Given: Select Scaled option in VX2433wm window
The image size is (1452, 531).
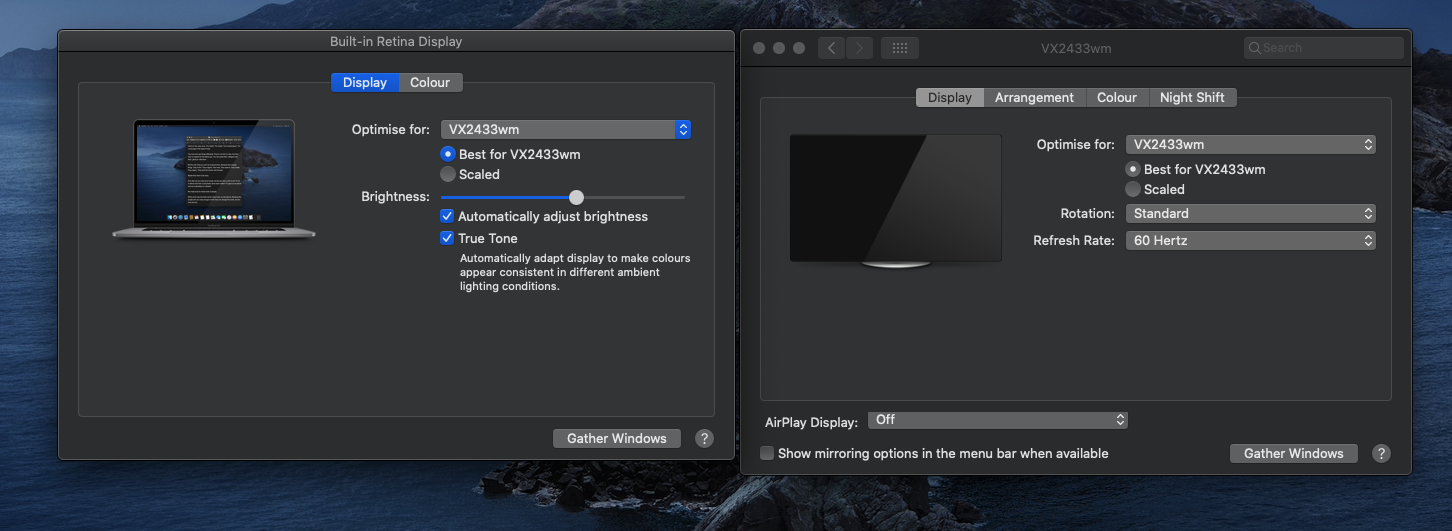Looking at the screenshot, I should [x=1133, y=189].
